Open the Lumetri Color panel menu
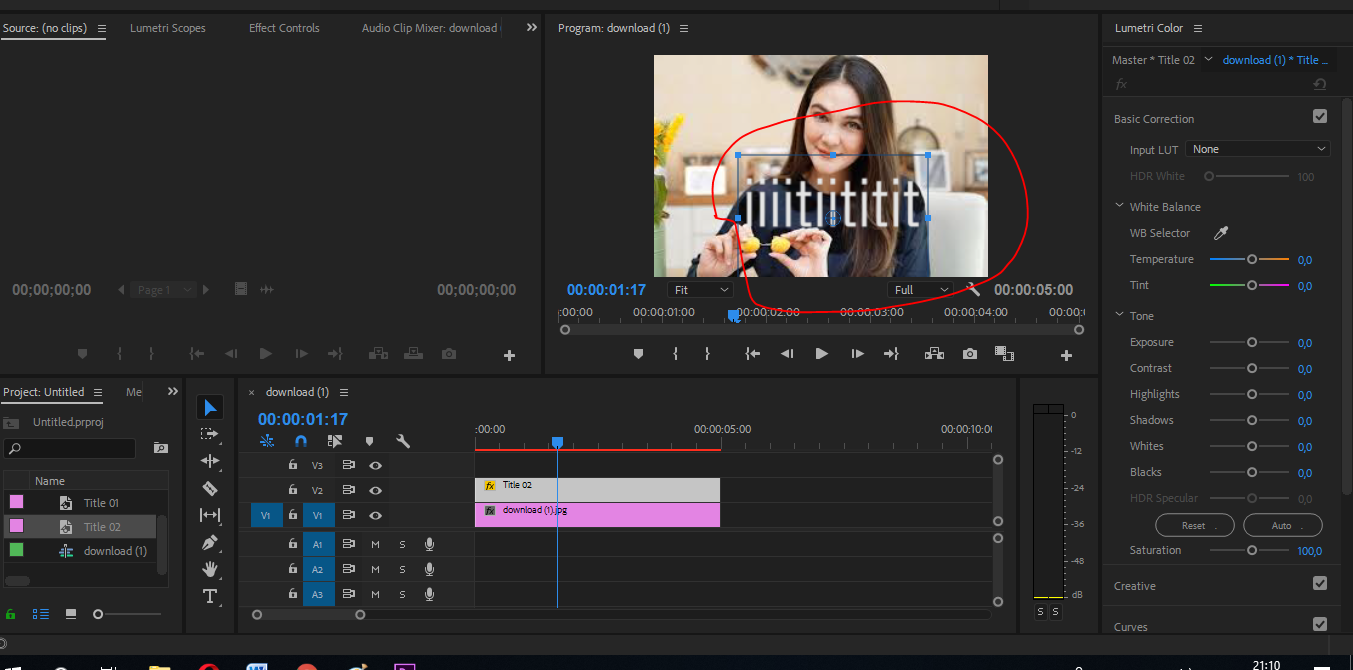Image resolution: width=1353 pixels, height=670 pixels. point(1198,28)
